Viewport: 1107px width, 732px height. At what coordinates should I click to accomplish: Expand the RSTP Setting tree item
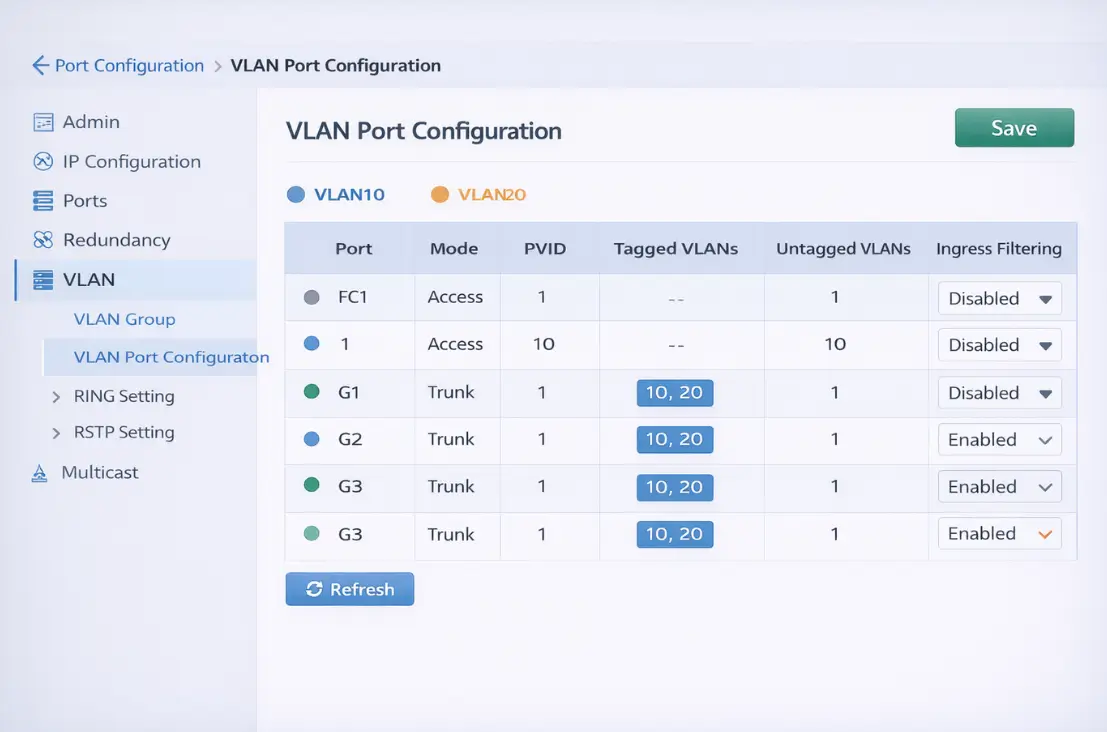57,433
